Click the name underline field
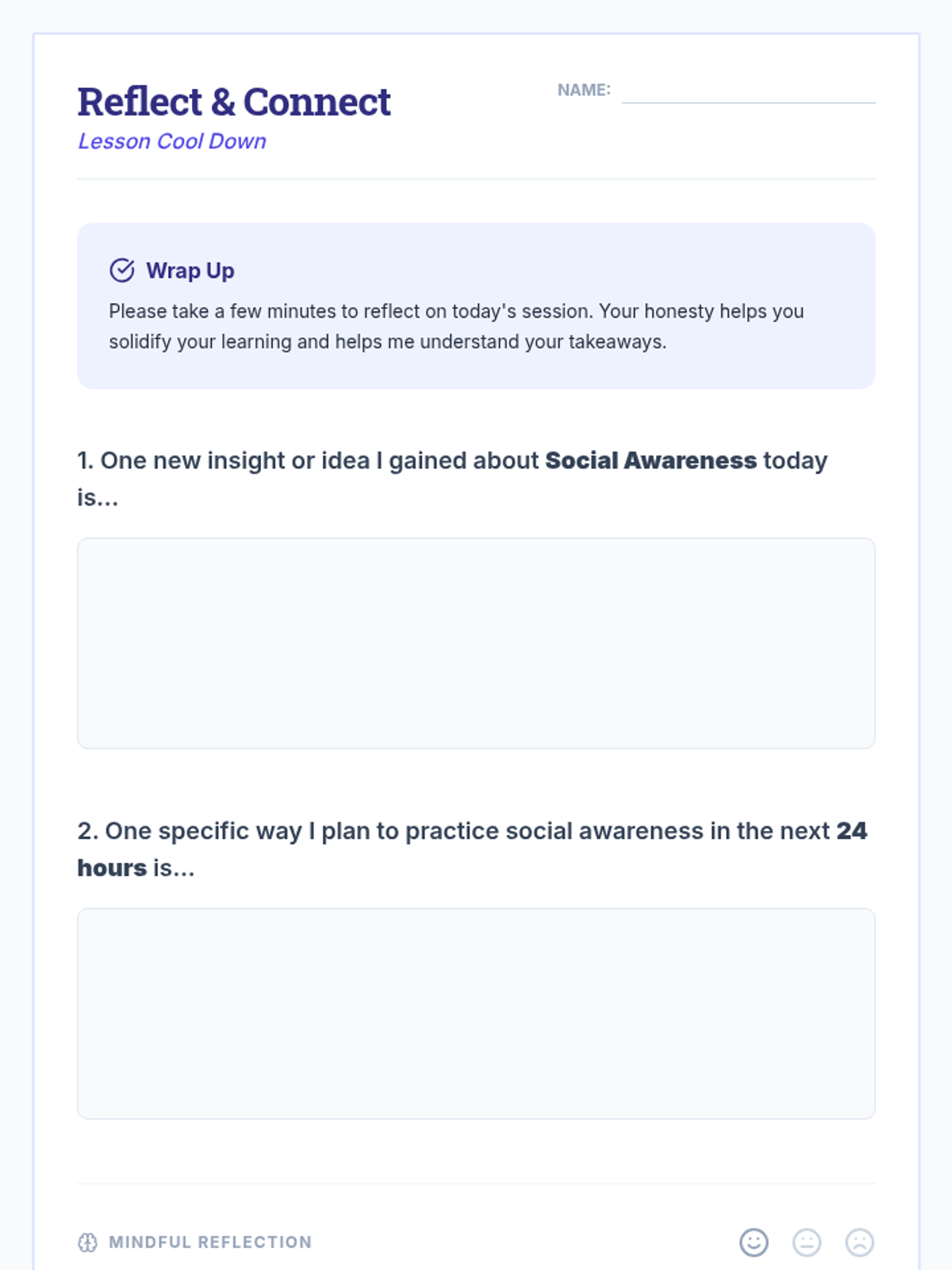The width and height of the screenshot is (952, 1270). point(747,94)
